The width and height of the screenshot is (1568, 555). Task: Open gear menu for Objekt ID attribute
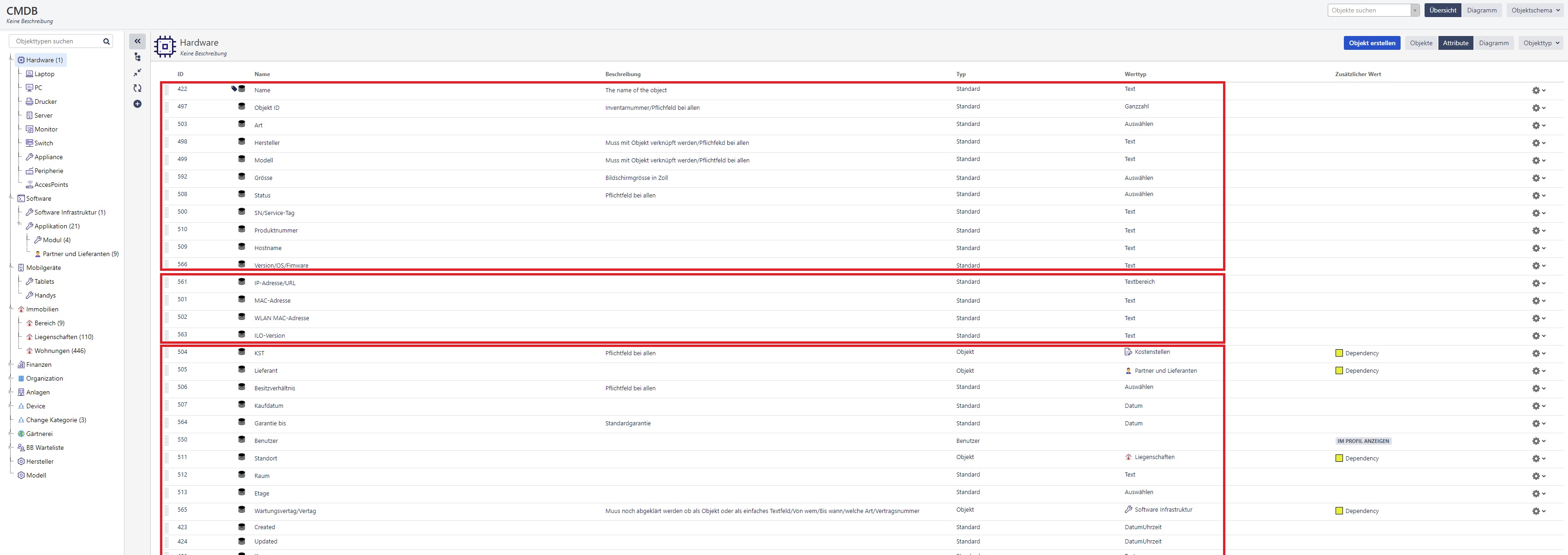[1539, 108]
